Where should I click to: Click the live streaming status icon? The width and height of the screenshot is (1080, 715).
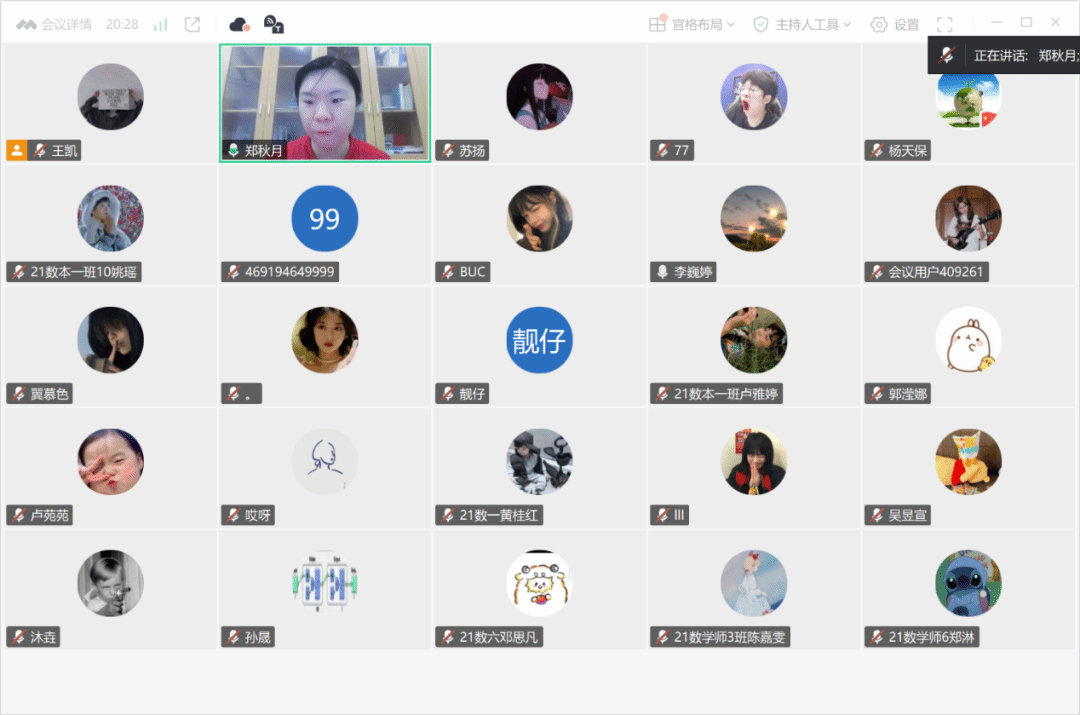[273, 24]
